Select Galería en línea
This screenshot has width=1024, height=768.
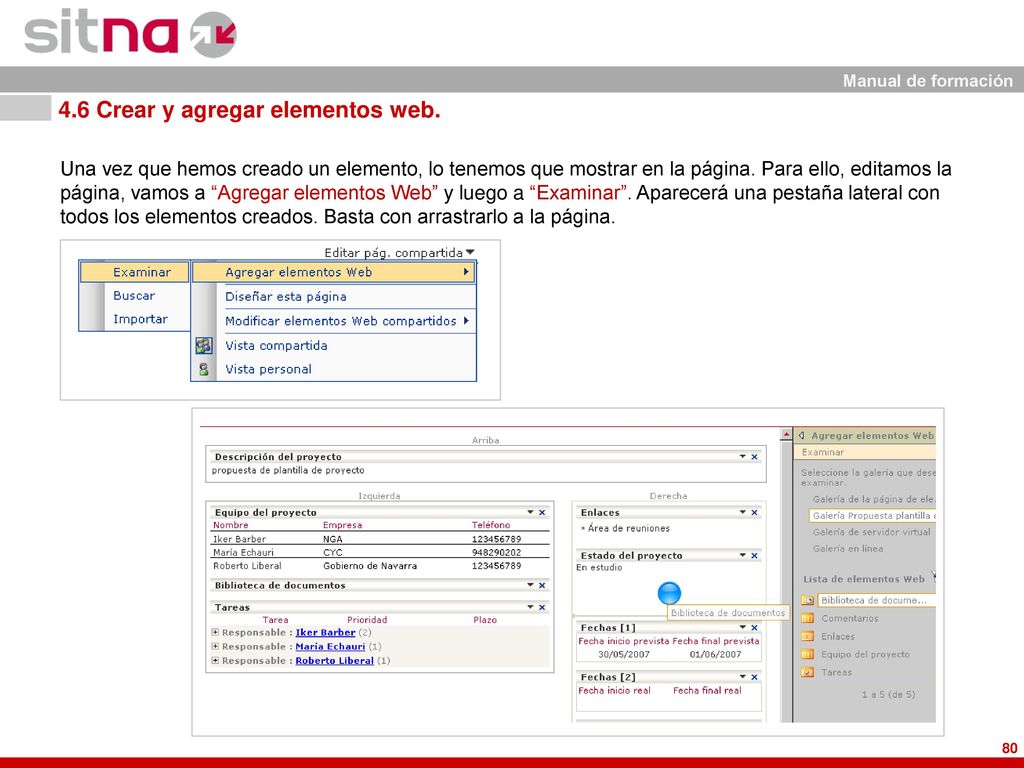(848, 549)
